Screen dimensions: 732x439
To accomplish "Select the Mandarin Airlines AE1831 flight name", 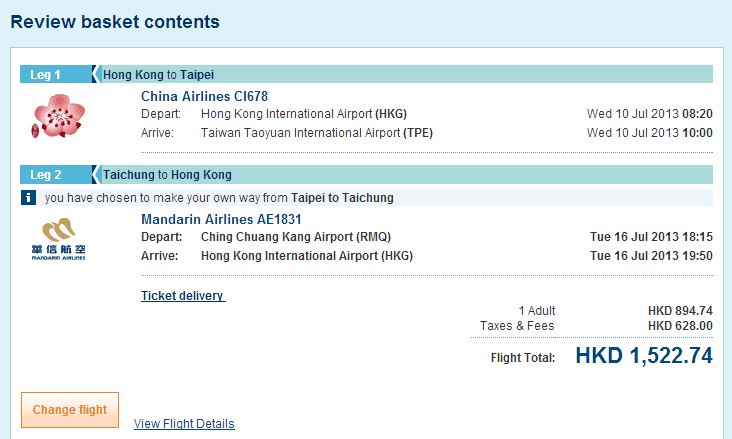I will coord(221,219).
